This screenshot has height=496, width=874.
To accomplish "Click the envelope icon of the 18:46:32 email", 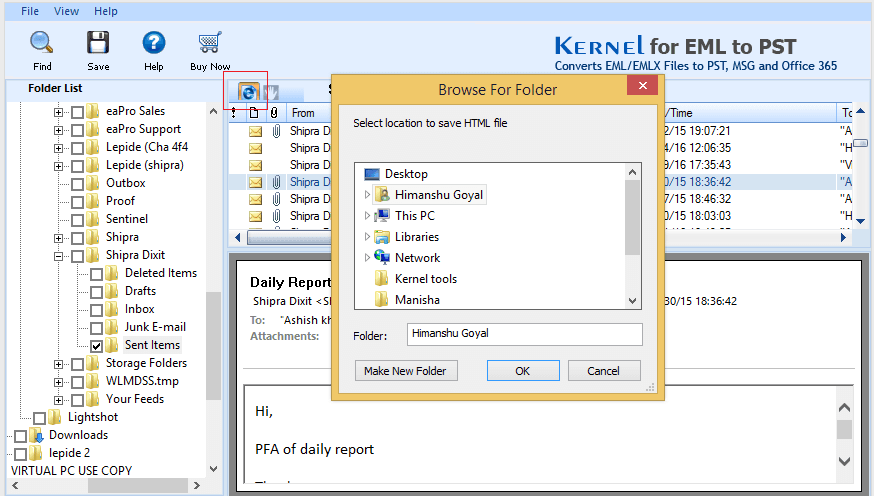I will tap(255, 200).
